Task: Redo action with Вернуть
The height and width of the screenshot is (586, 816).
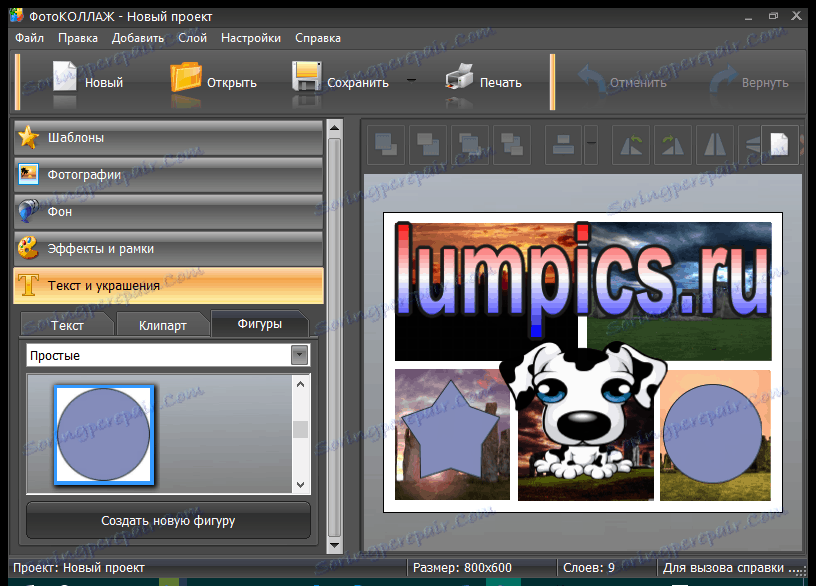Action: coord(749,82)
